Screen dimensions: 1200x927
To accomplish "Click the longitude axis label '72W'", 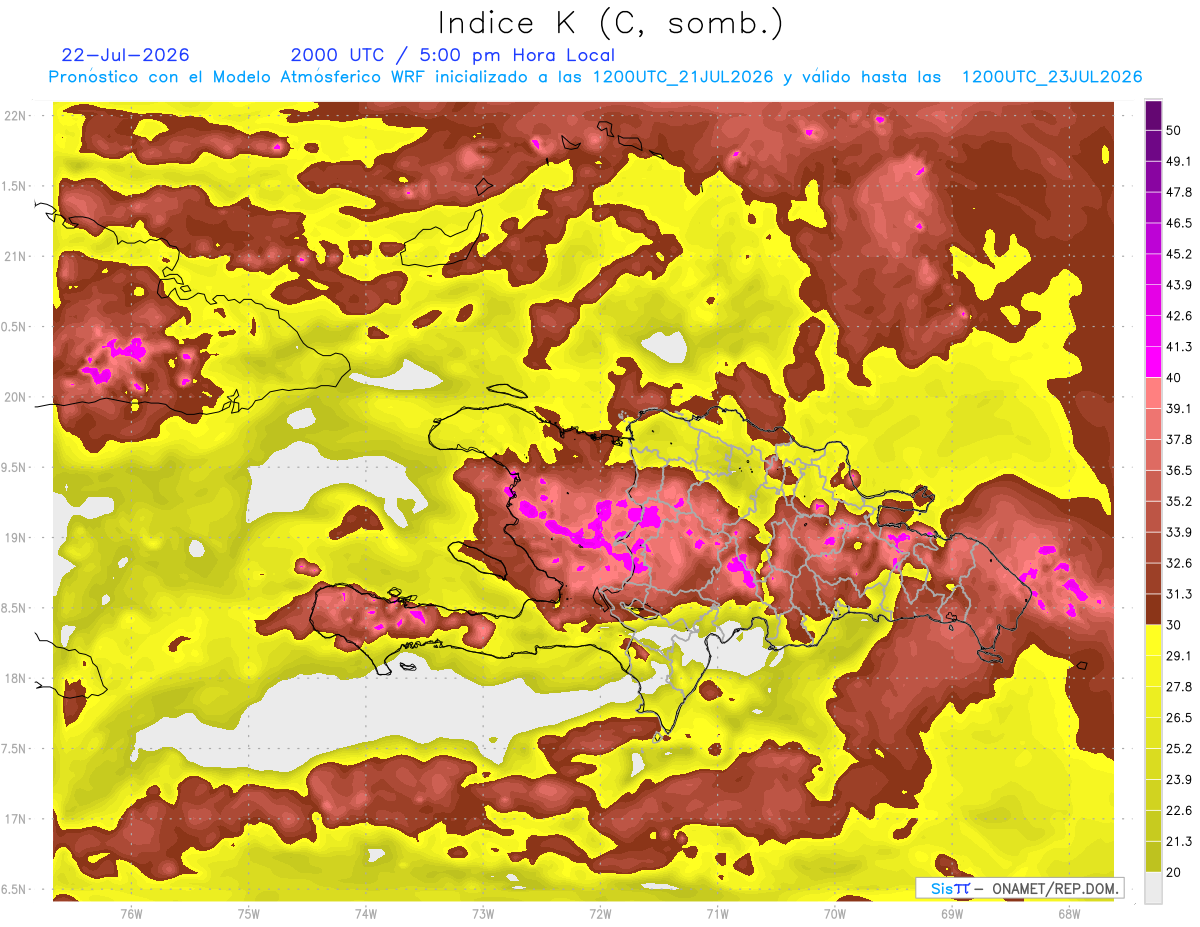I will [x=600, y=913].
